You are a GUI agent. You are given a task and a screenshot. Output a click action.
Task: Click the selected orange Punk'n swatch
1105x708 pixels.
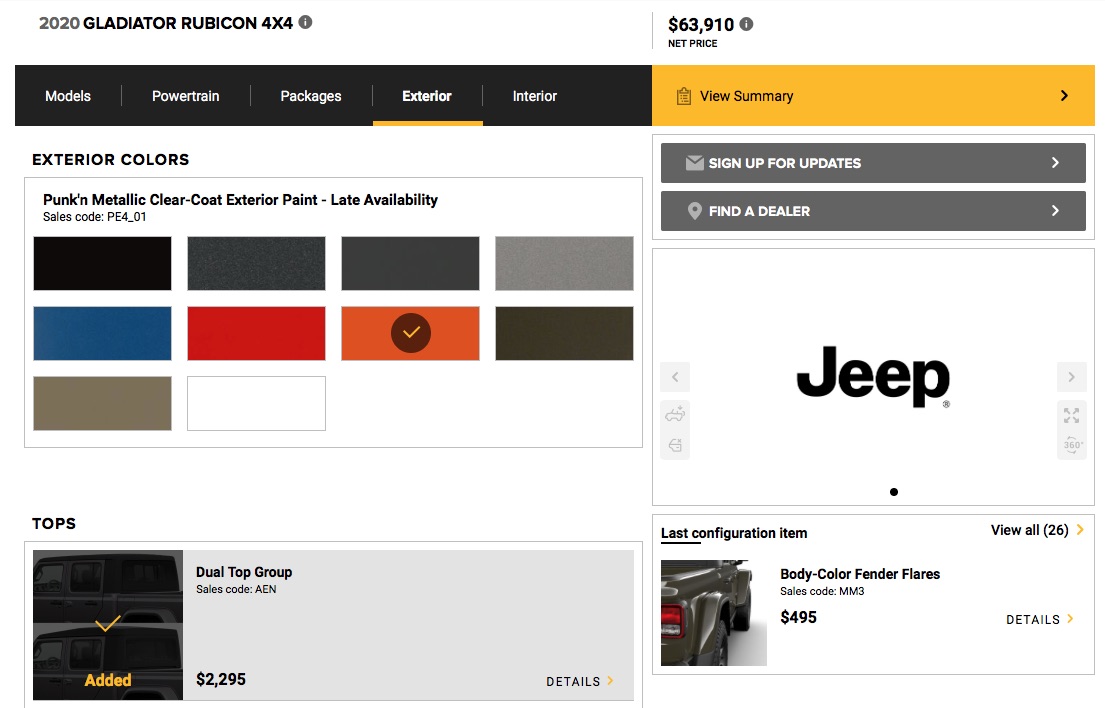tap(410, 333)
